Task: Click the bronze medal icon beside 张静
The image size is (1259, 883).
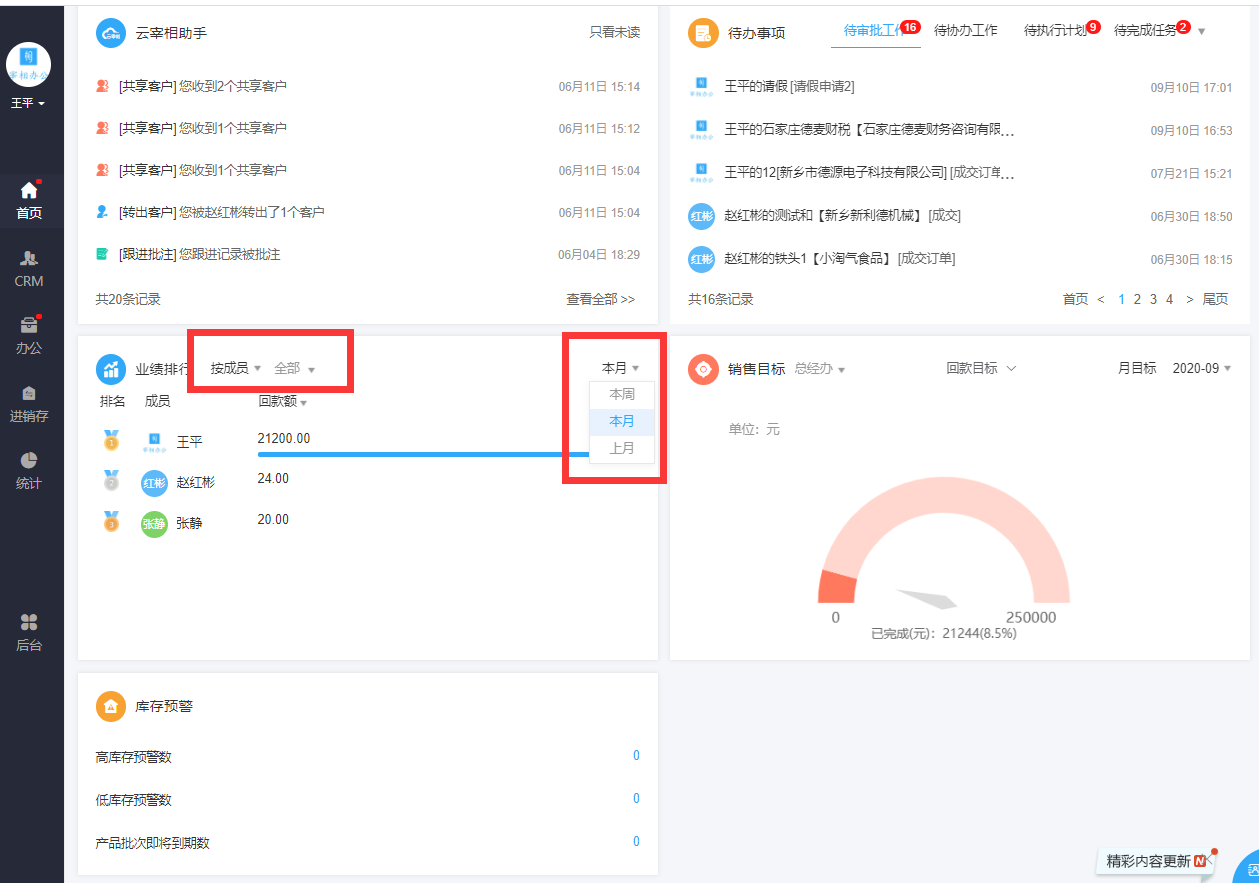Action: point(111,522)
